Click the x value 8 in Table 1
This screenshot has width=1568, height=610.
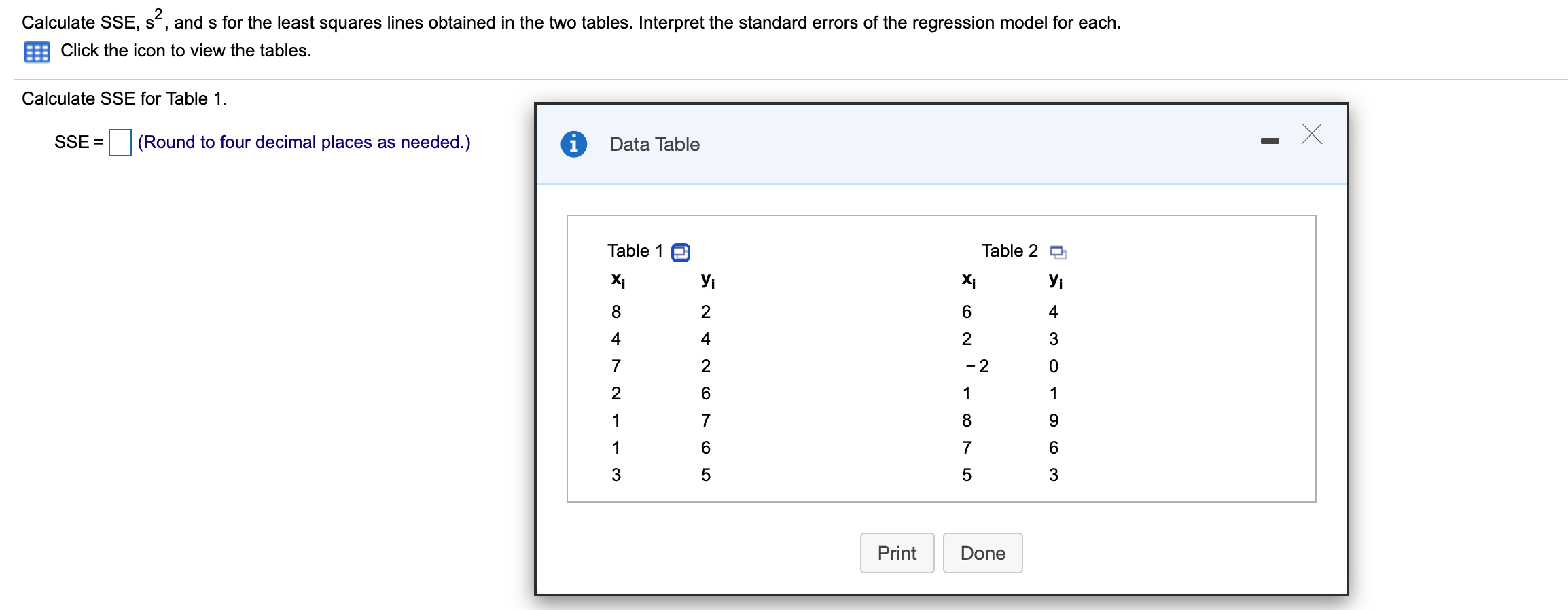tap(616, 312)
